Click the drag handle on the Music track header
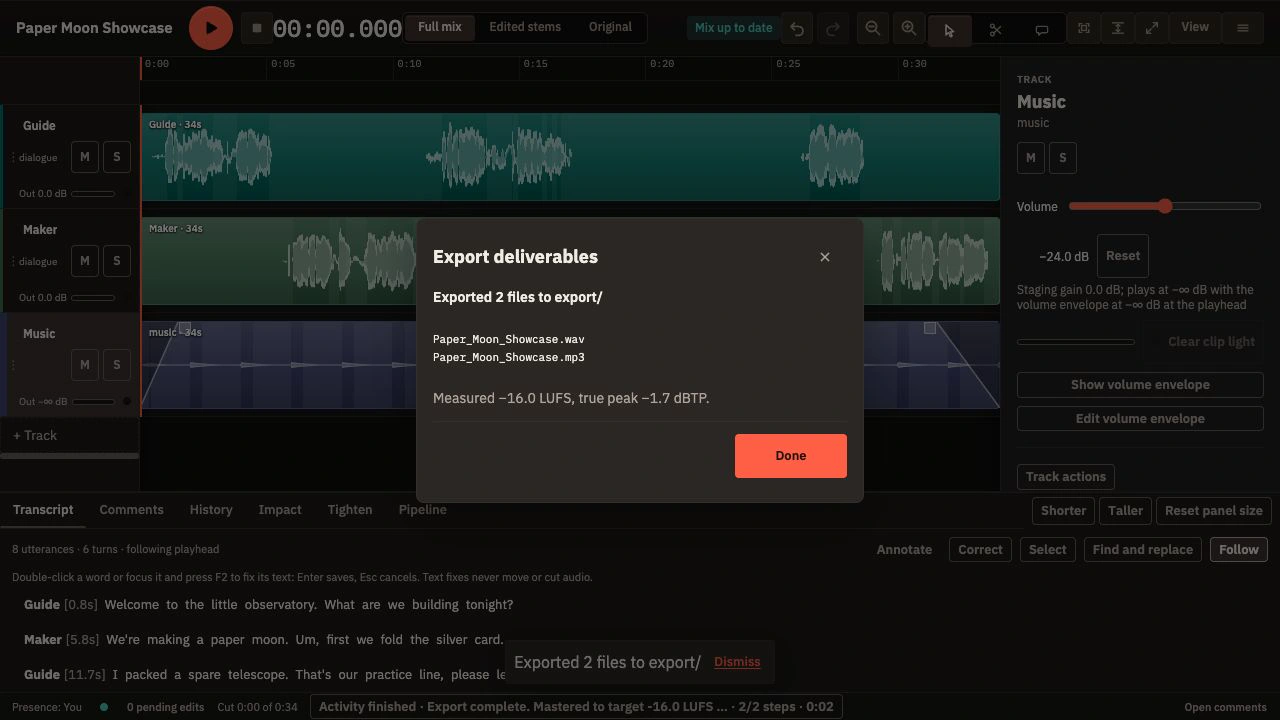Image resolution: width=1280 pixels, height=720 pixels. 13,365
